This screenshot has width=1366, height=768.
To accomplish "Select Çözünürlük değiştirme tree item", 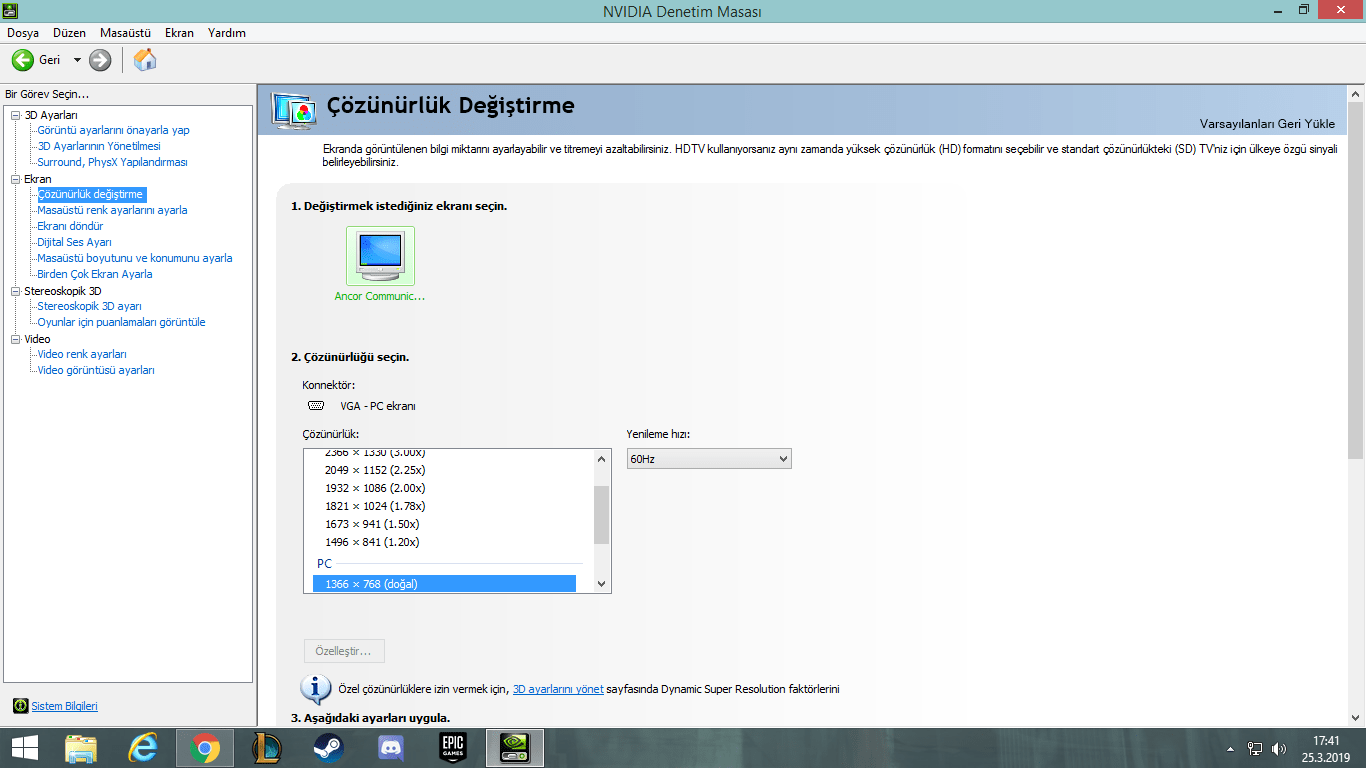I will click(x=91, y=194).
